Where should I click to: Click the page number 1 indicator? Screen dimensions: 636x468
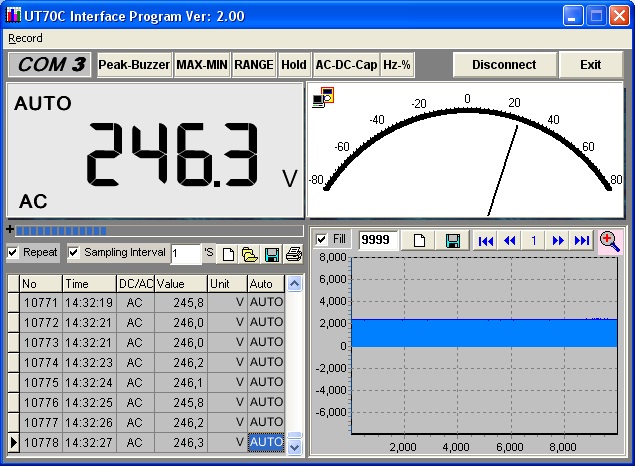pyautogui.click(x=534, y=241)
